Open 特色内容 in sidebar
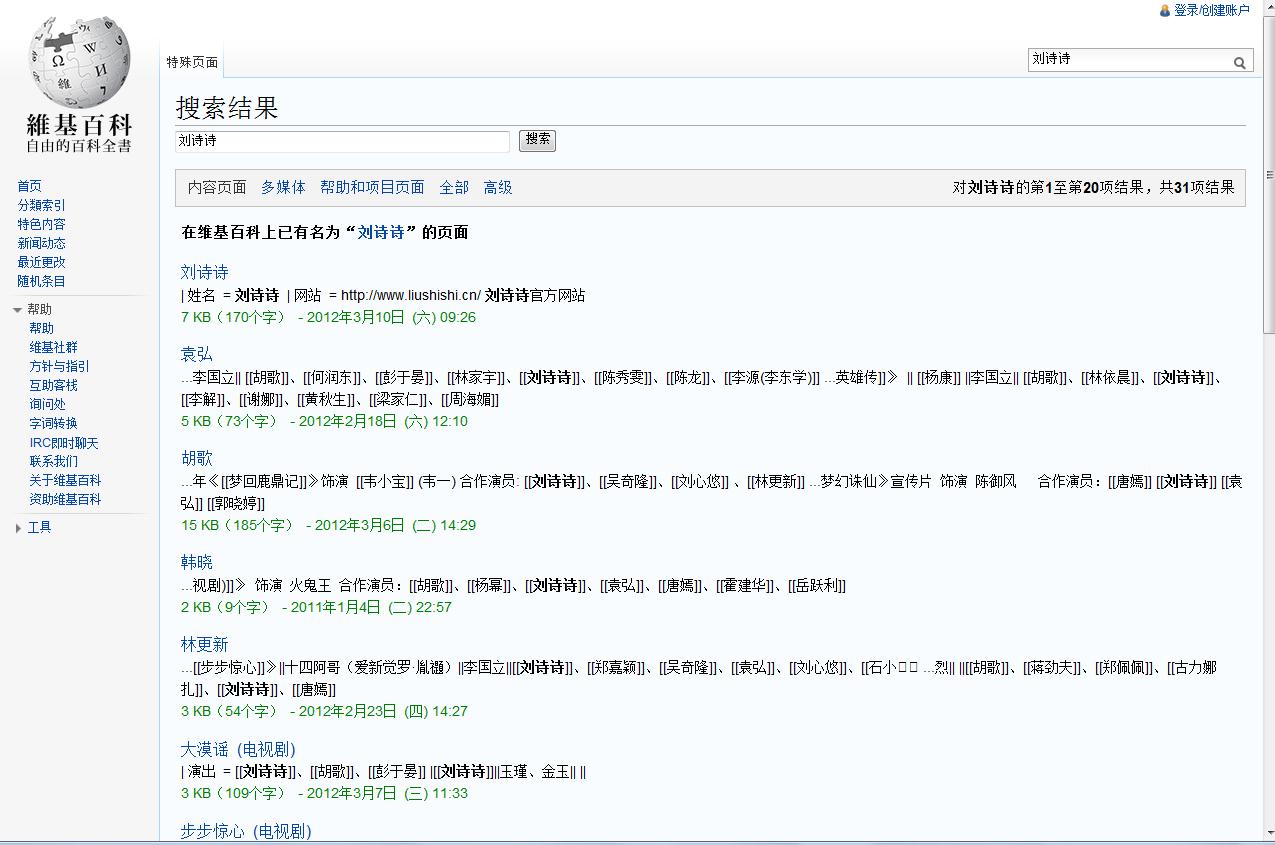This screenshot has width=1275, height=845. 41,224
